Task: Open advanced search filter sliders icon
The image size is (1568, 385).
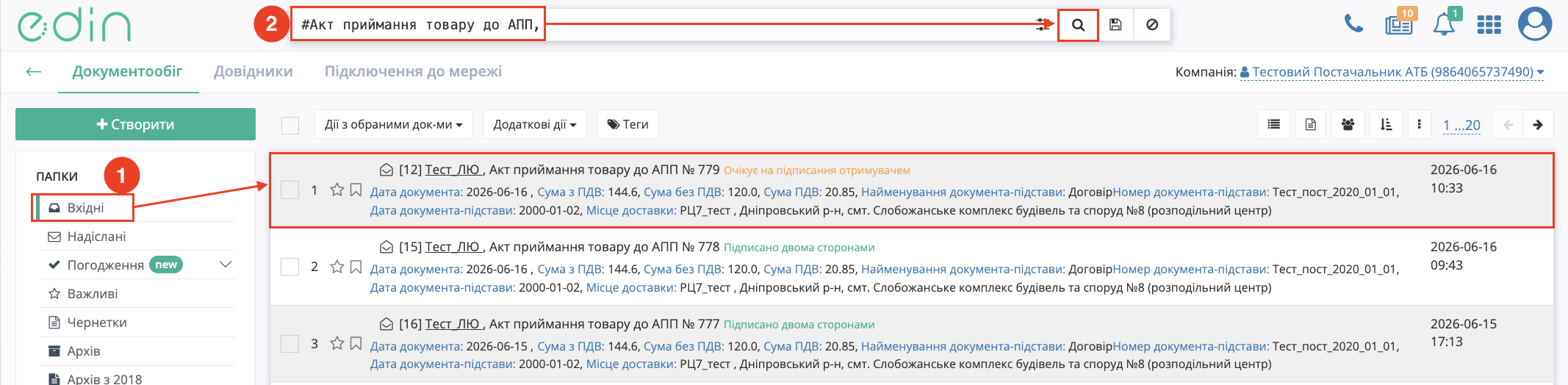Action: tap(1043, 25)
